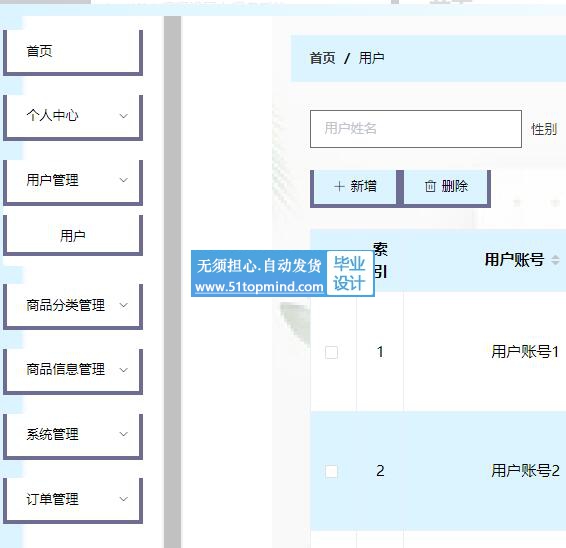Click the 新增 button
566x548 pixels.
pos(355,187)
